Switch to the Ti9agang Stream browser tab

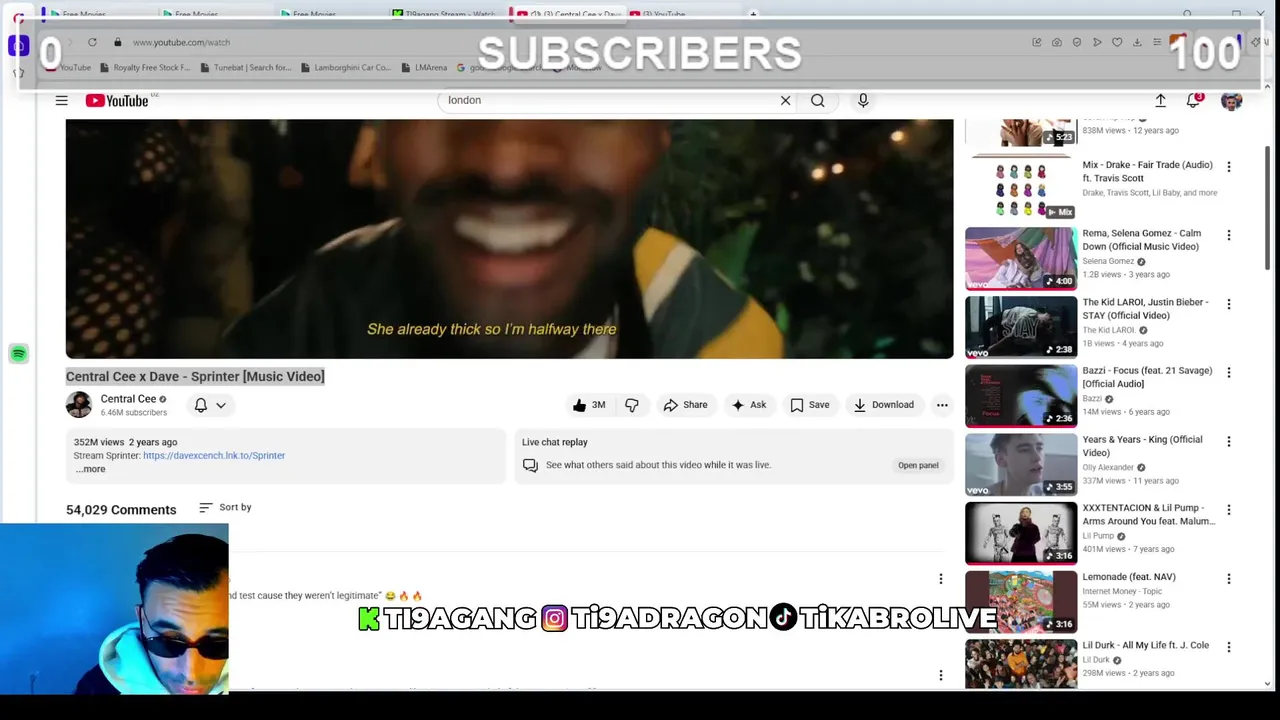445,14
